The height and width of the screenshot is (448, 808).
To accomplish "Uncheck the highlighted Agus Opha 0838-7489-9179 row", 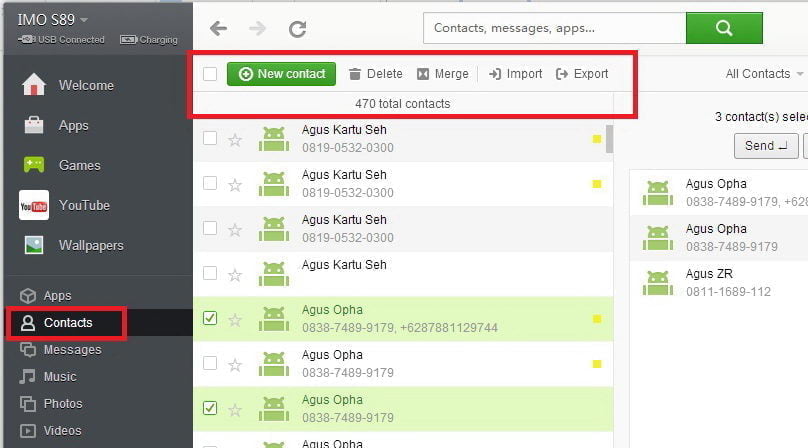I will tap(210, 408).
